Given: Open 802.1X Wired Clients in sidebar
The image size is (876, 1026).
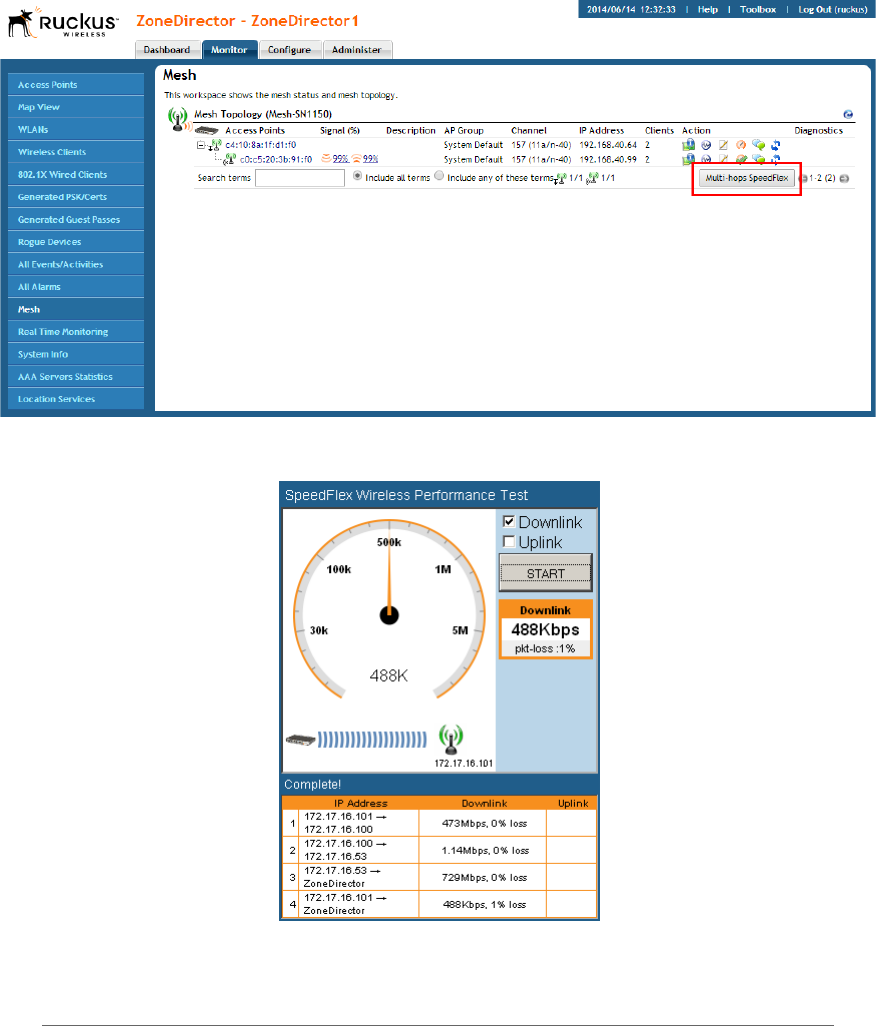Looking at the screenshot, I should (76, 175).
